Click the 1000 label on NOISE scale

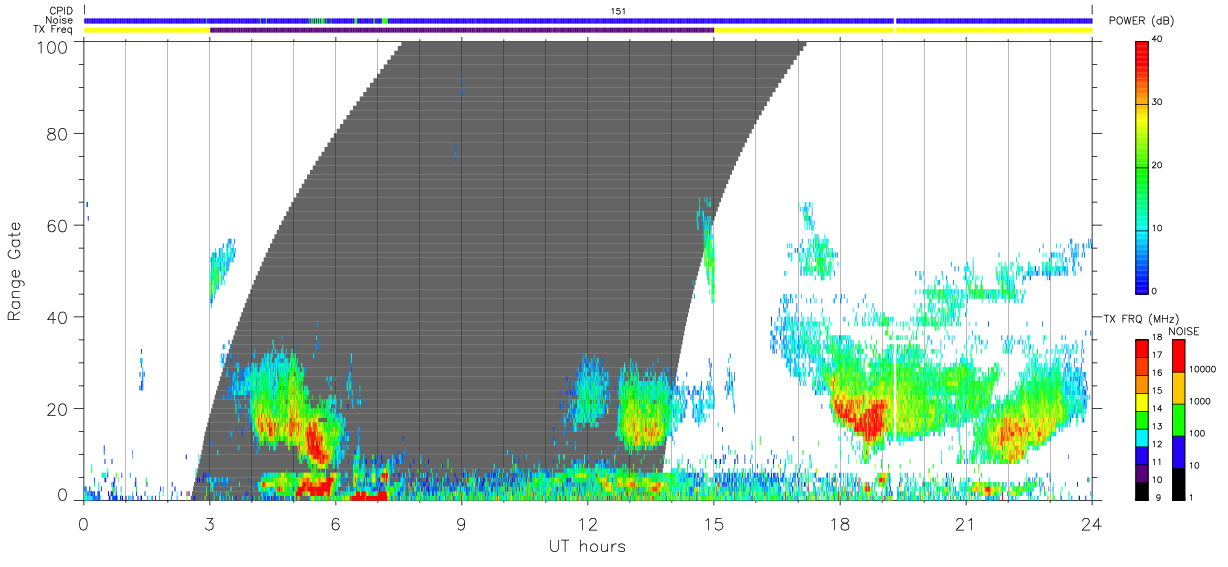(1201, 402)
